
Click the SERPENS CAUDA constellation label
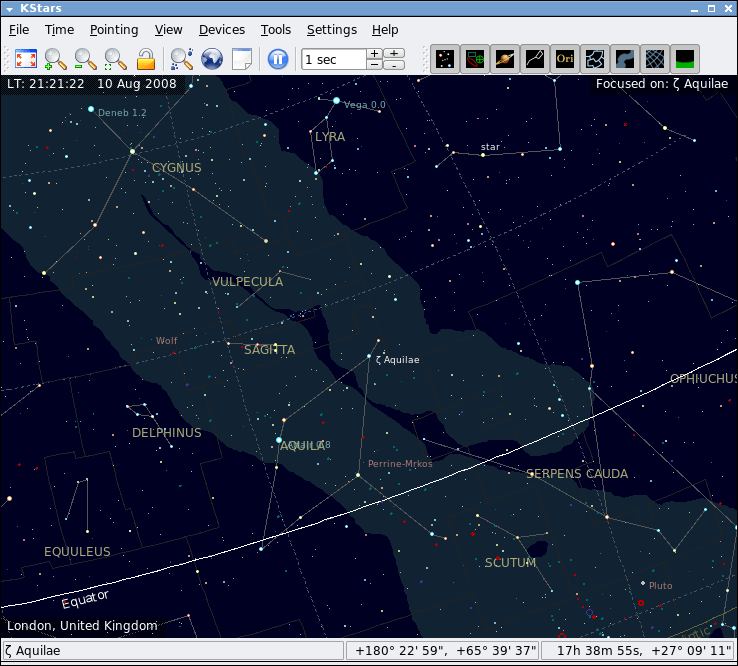coord(577,473)
